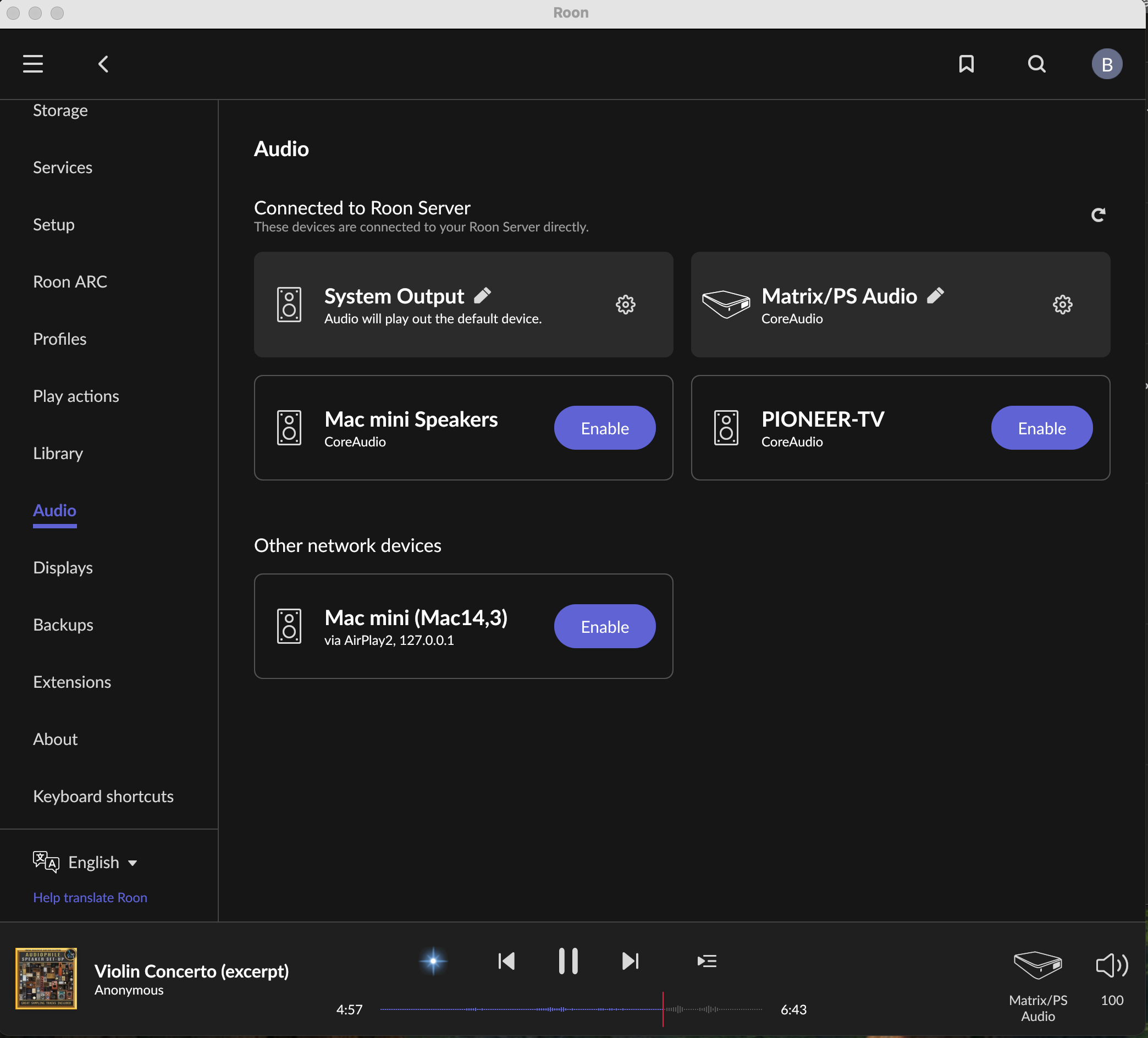Viewport: 1148px width, 1038px height.
Task: Click the total time 6:43
Action: pos(793,1009)
